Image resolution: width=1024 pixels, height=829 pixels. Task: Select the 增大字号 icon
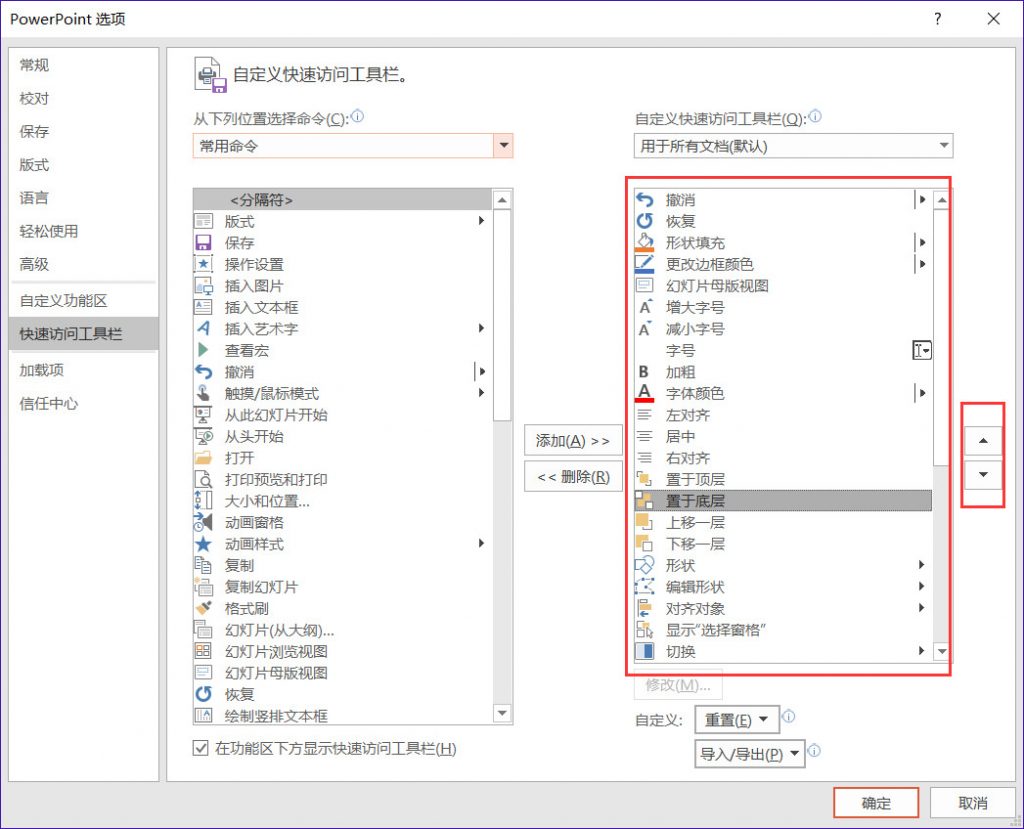pyautogui.click(x=645, y=307)
